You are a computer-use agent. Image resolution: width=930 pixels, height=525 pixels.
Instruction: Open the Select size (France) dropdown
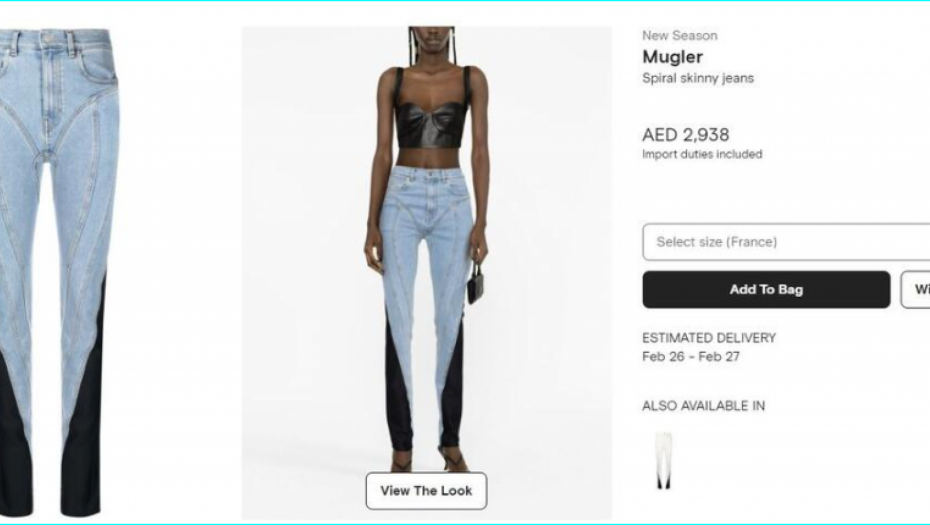[786, 241]
